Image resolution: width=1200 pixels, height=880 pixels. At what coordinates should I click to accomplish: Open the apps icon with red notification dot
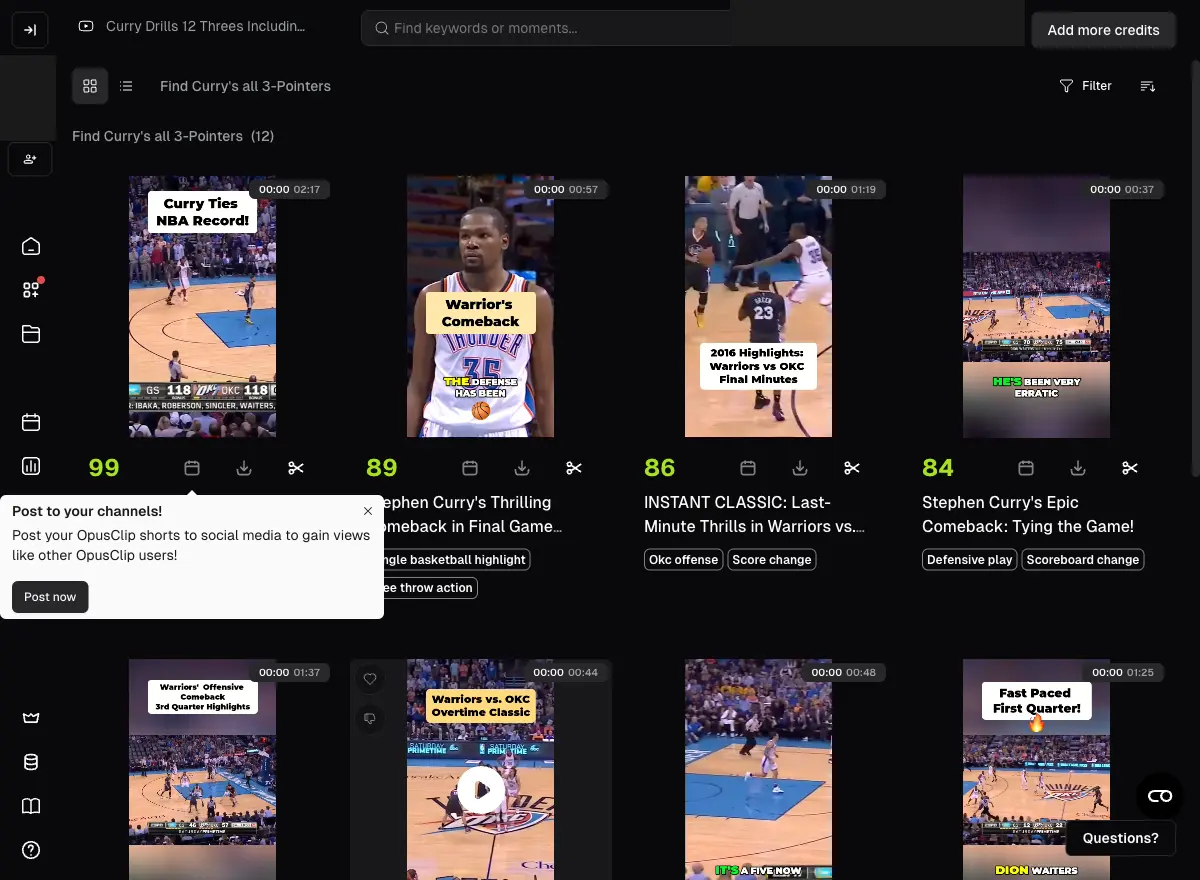(x=31, y=290)
